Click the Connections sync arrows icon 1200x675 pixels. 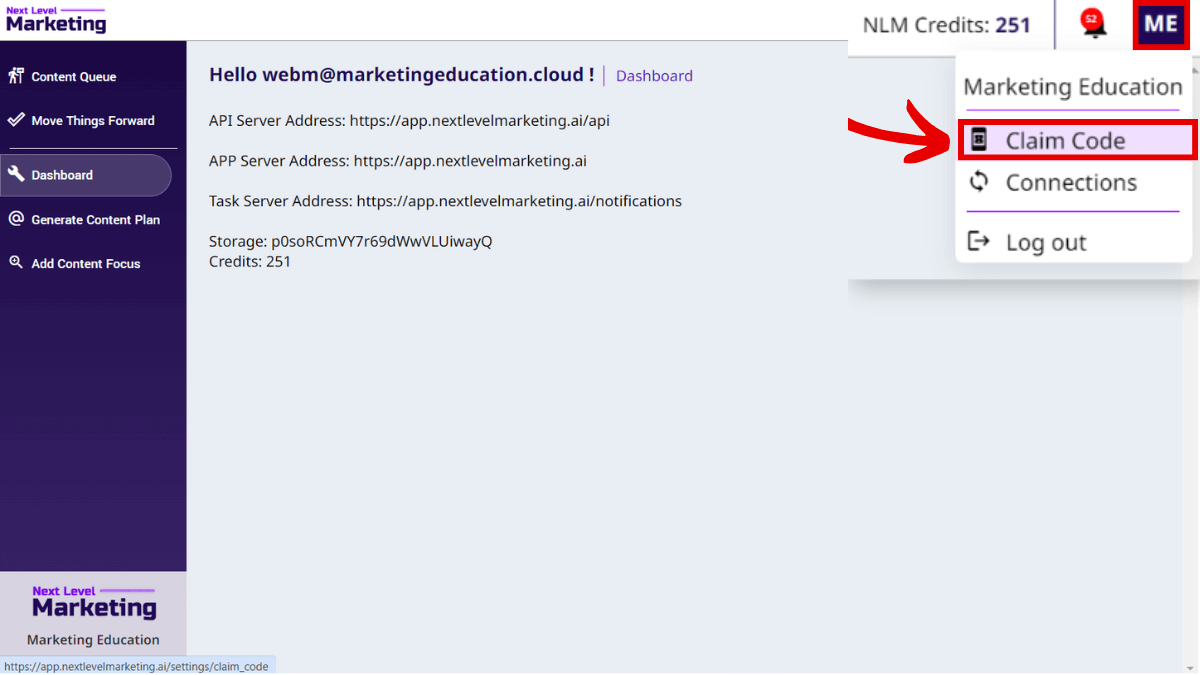(980, 182)
